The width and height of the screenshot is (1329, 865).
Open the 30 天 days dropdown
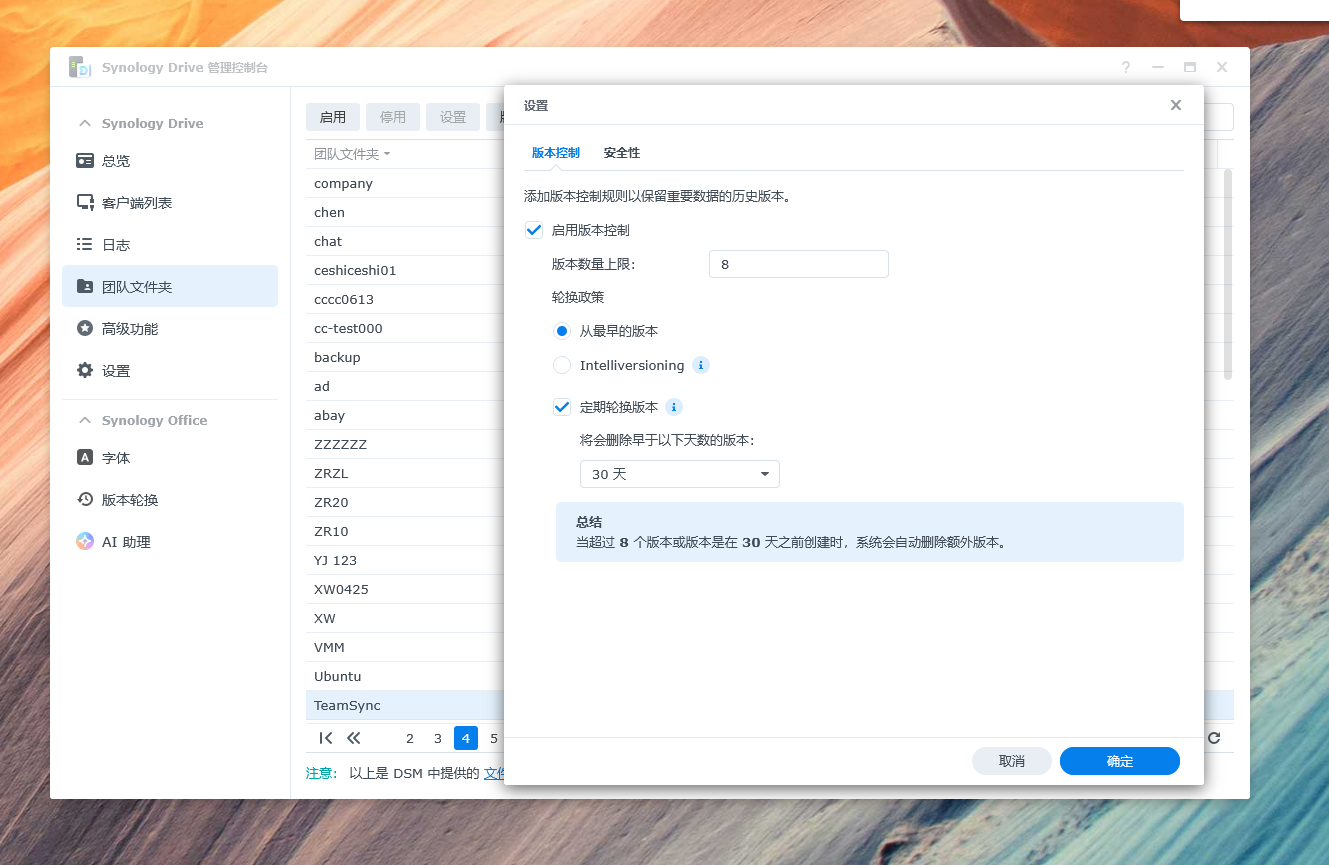679,474
